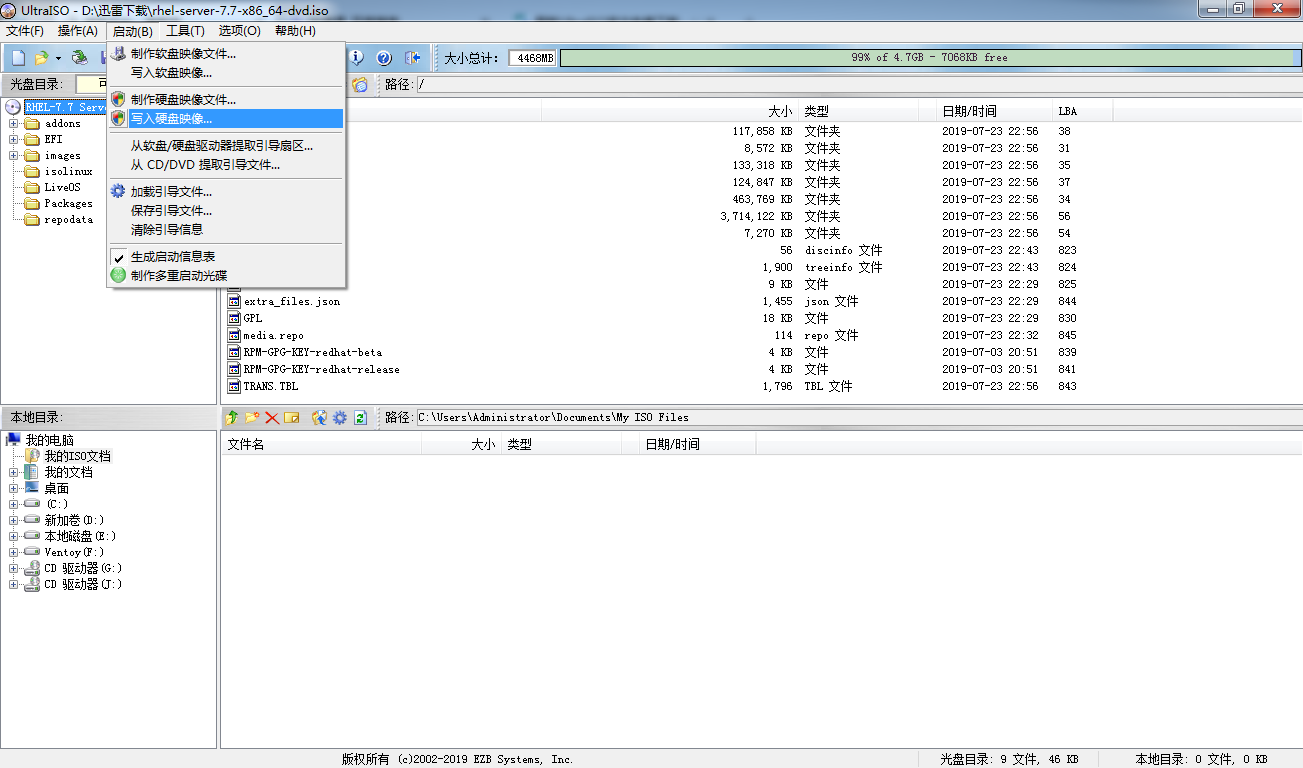The image size is (1303, 768).
Task: Click the gear icon beside 加载引导文件
Action: pyautogui.click(x=119, y=192)
